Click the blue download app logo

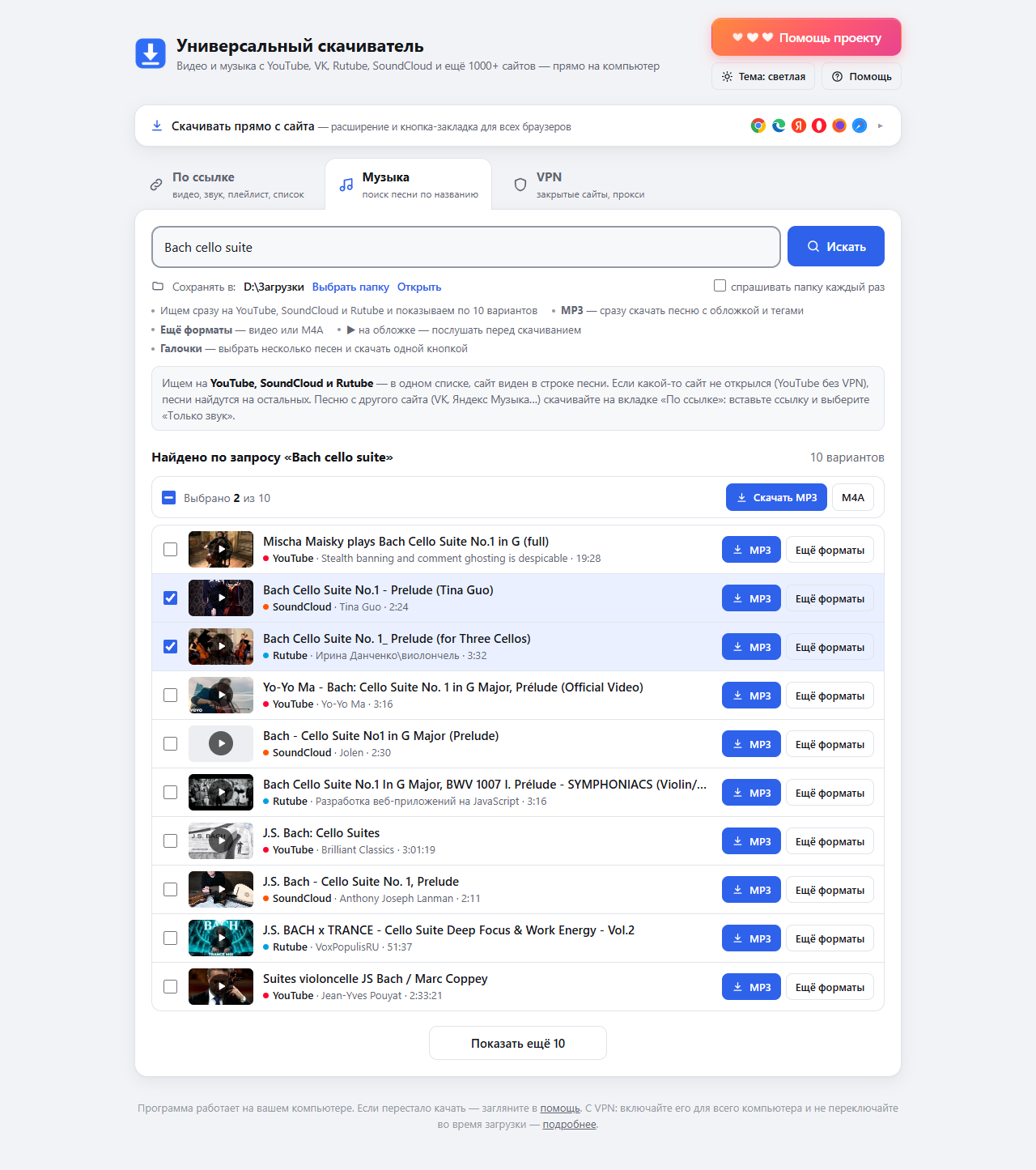pyautogui.click(x=151, y=53)
